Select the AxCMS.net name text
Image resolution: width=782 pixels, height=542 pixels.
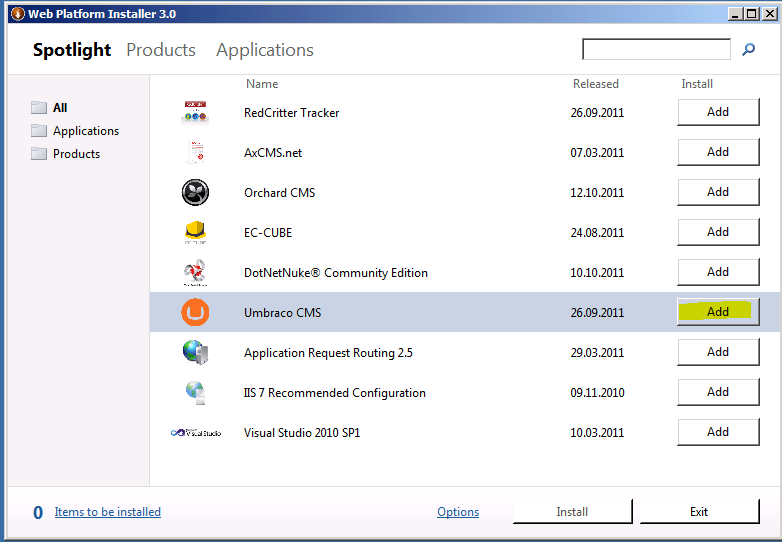273,153
